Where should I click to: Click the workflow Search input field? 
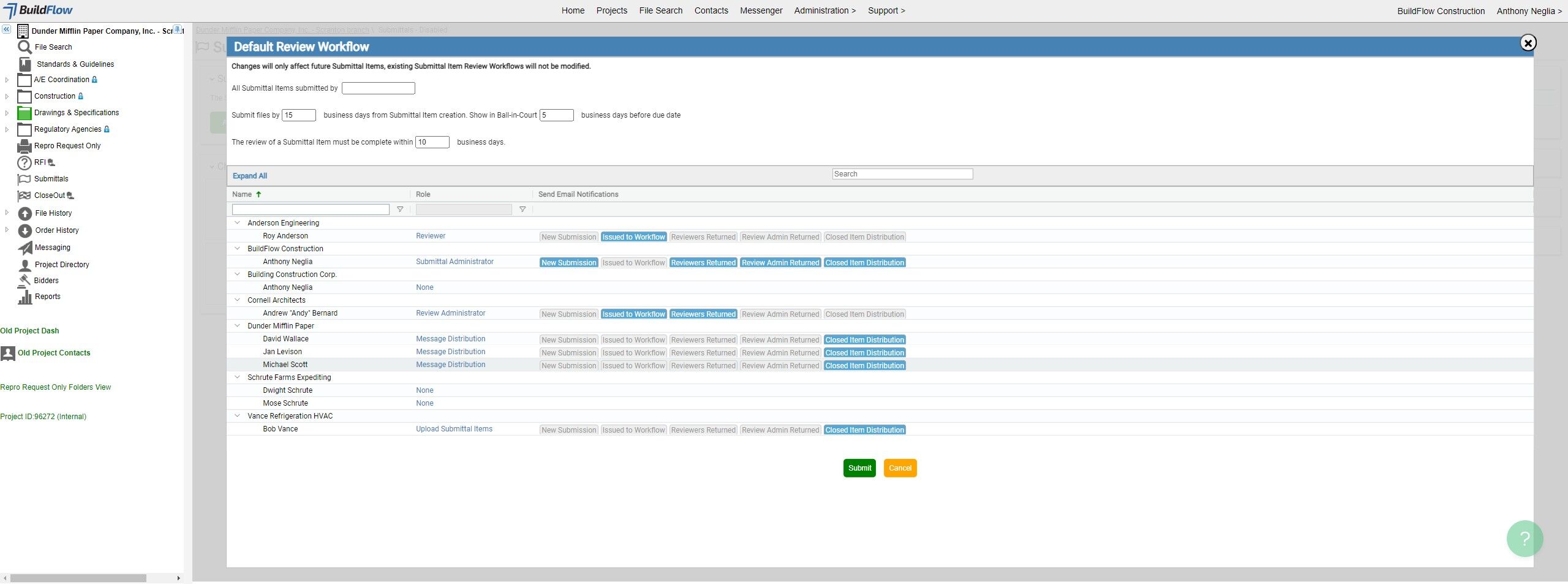coord(902,174)
